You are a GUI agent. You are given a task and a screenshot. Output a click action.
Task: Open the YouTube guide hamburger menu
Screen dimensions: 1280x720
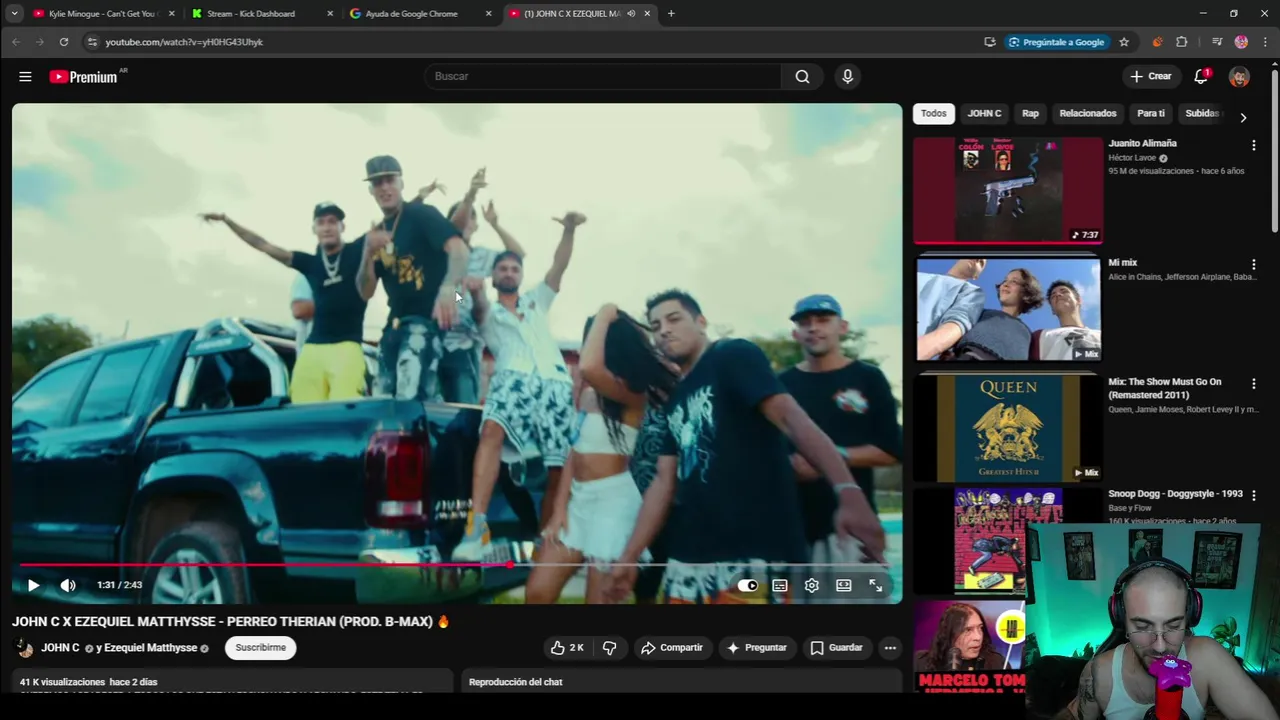(25, 76)
